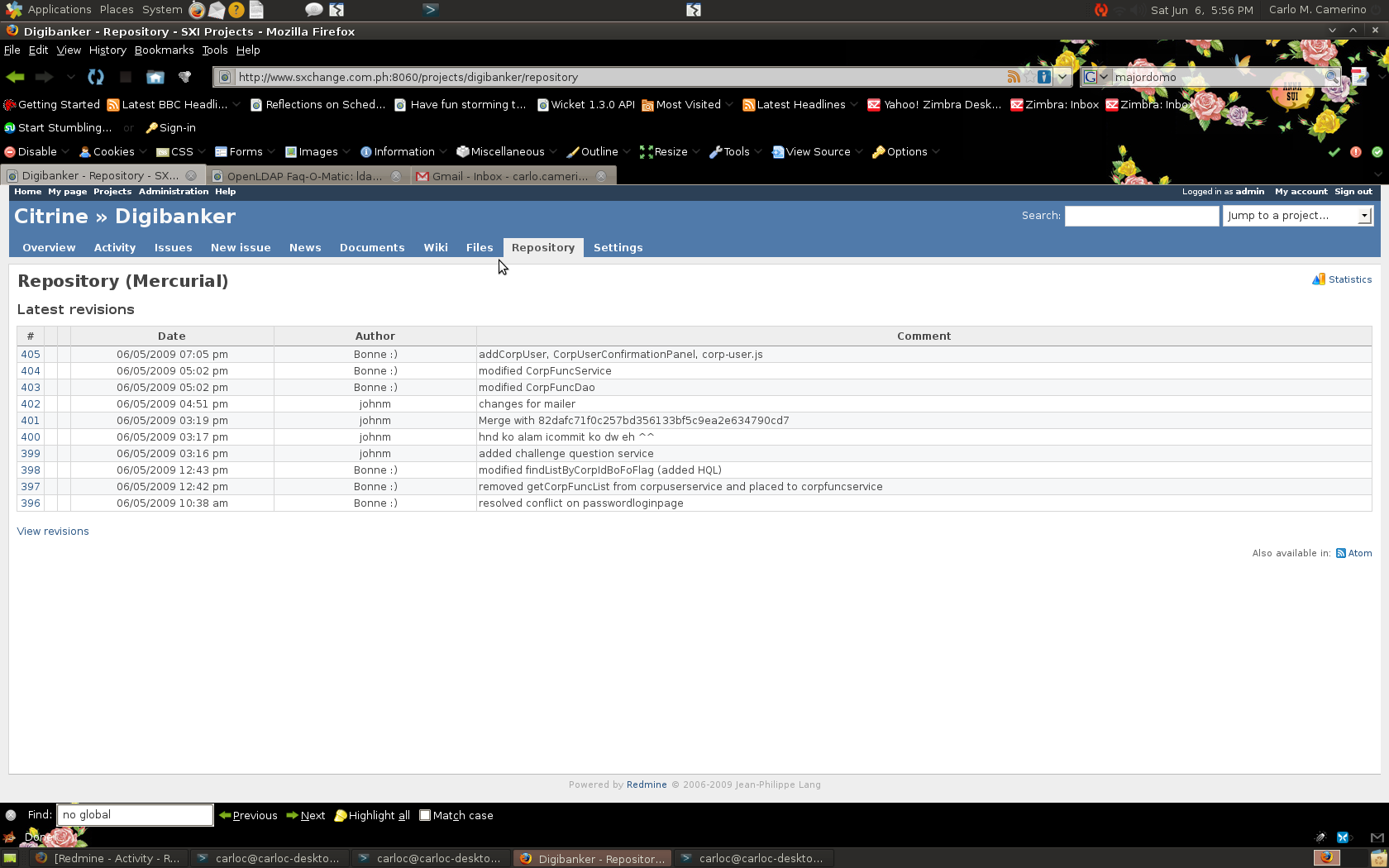This screenshot has width=1389, height=868.
Task: Click the Redmine Search input field
Action: click(x=1142, y=216)
